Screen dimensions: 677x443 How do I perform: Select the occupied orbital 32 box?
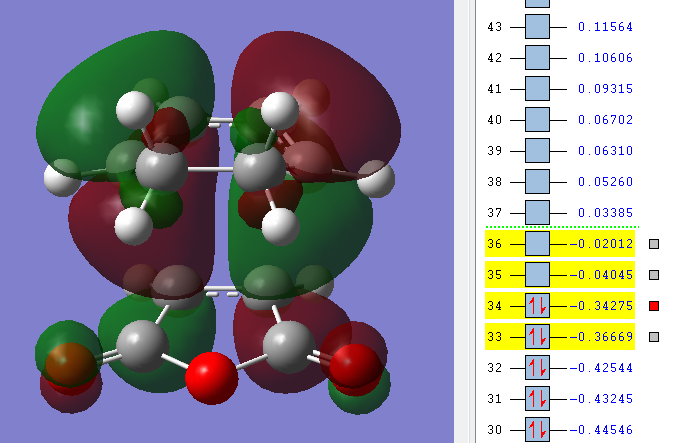click(x=537, y=368)
